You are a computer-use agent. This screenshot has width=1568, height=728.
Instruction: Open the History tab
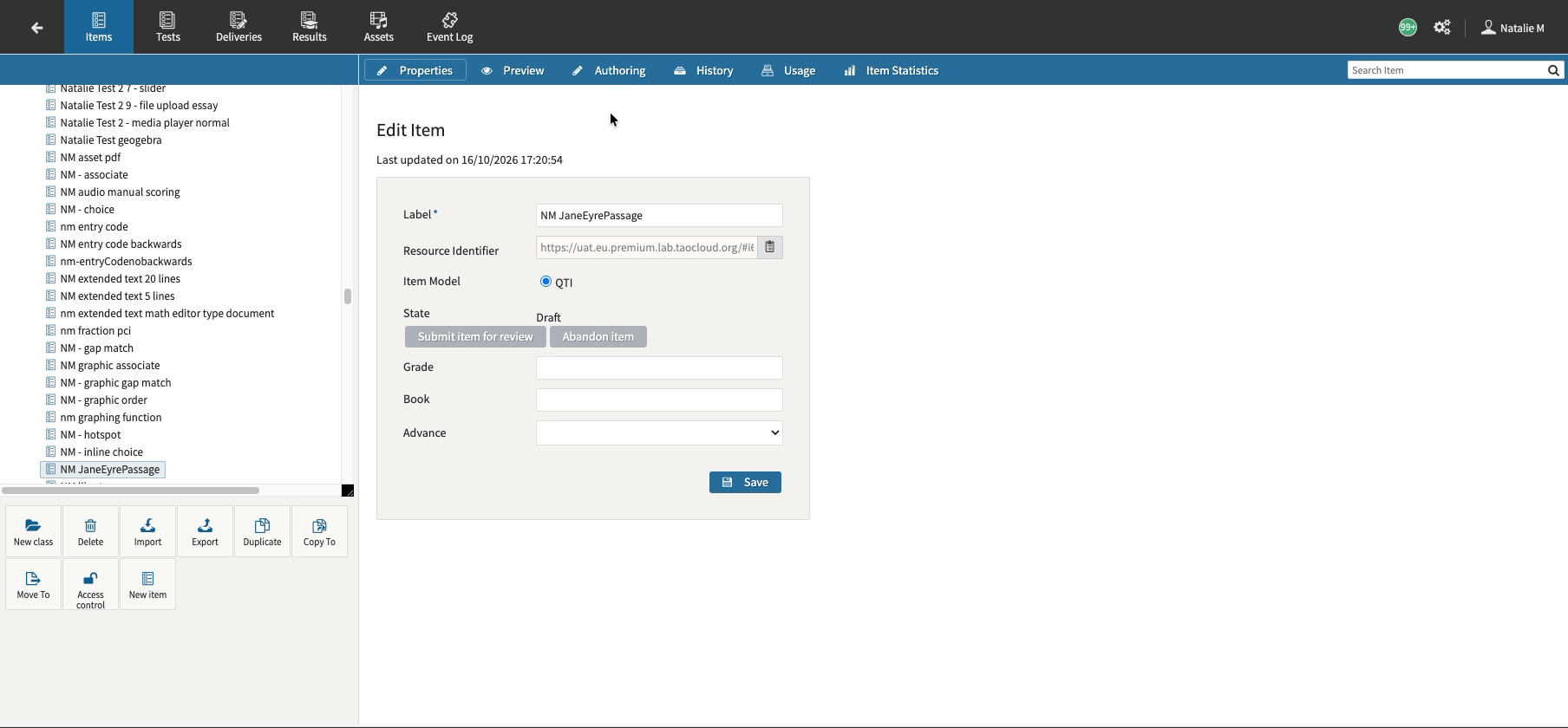coord(703,70)
